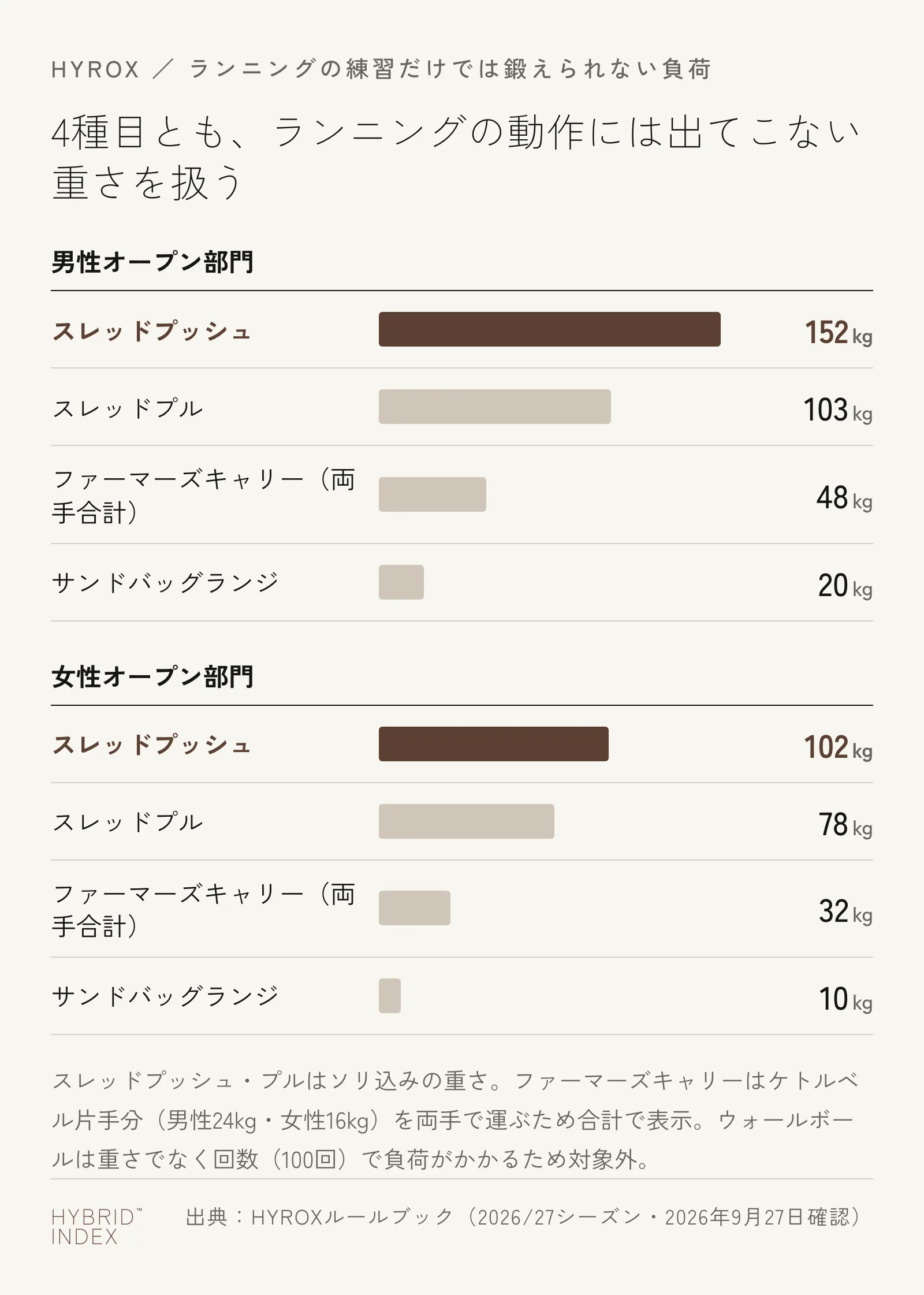This screenshot has height=1295, width=924.
Task: Click the HYROX header kicker text
Action: coord(381,69)
